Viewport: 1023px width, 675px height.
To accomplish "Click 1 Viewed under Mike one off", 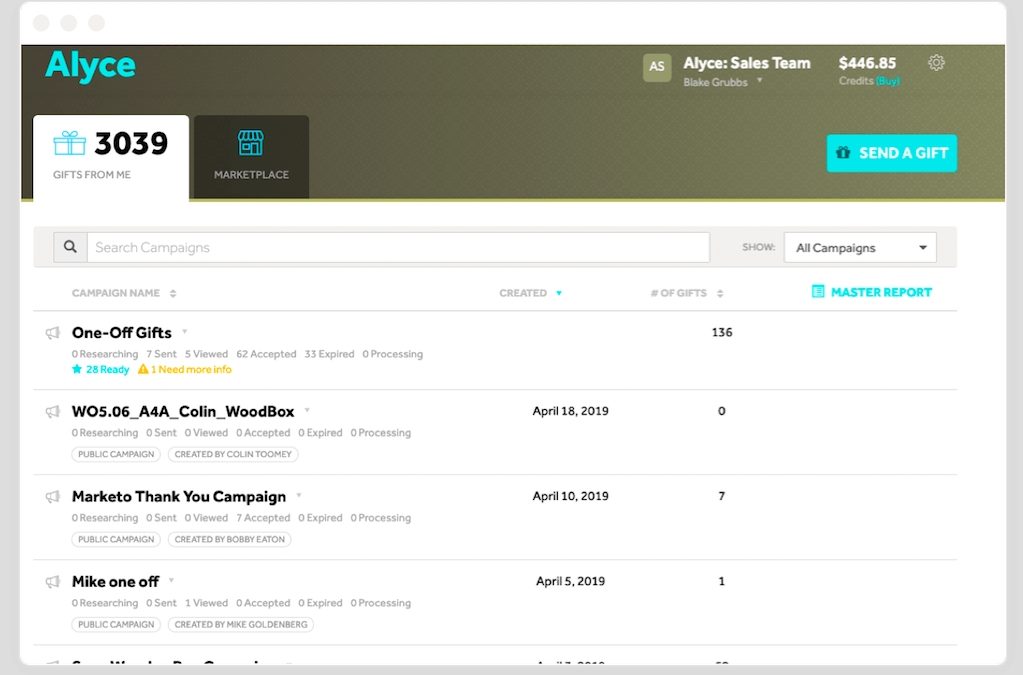I will click(x=206, y=603).
